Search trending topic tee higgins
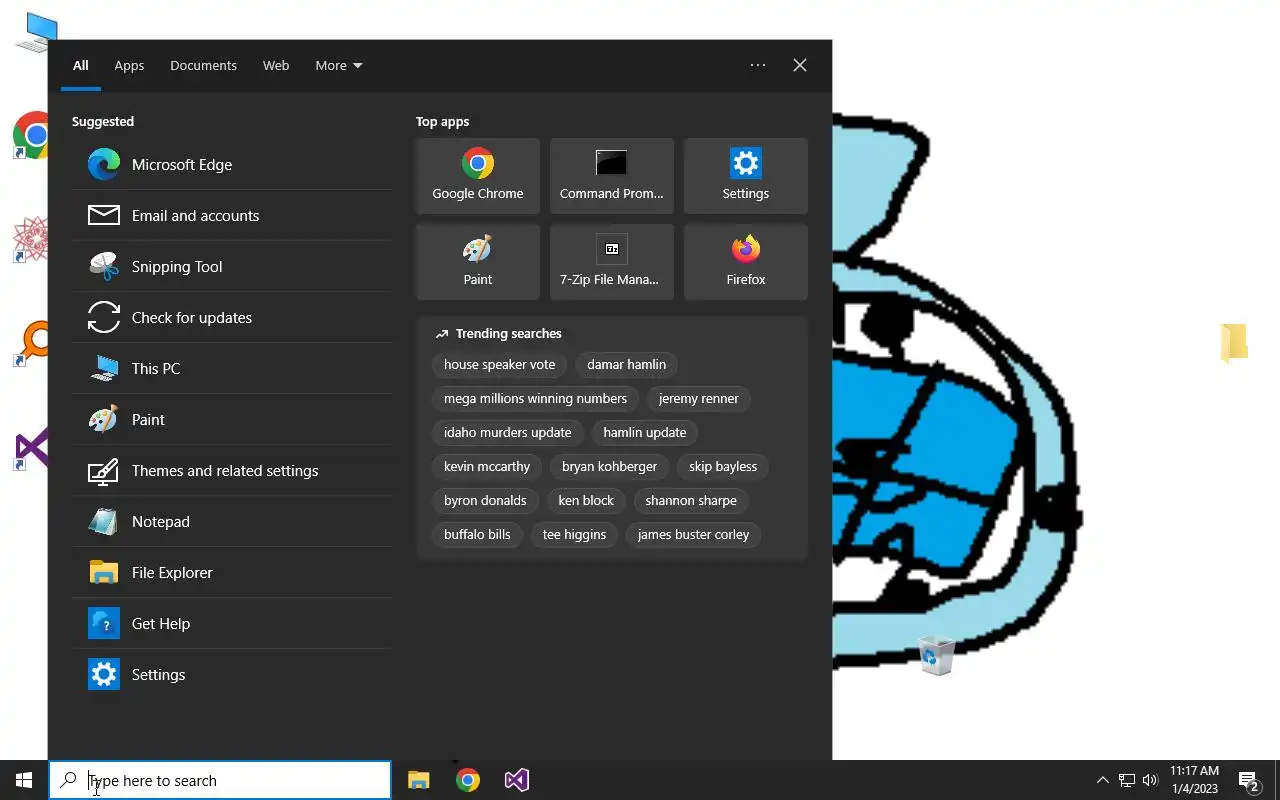 point(574,535)
